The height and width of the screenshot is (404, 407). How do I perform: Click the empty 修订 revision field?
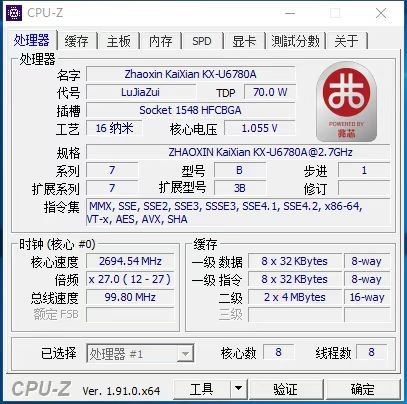tap(364, 188)
